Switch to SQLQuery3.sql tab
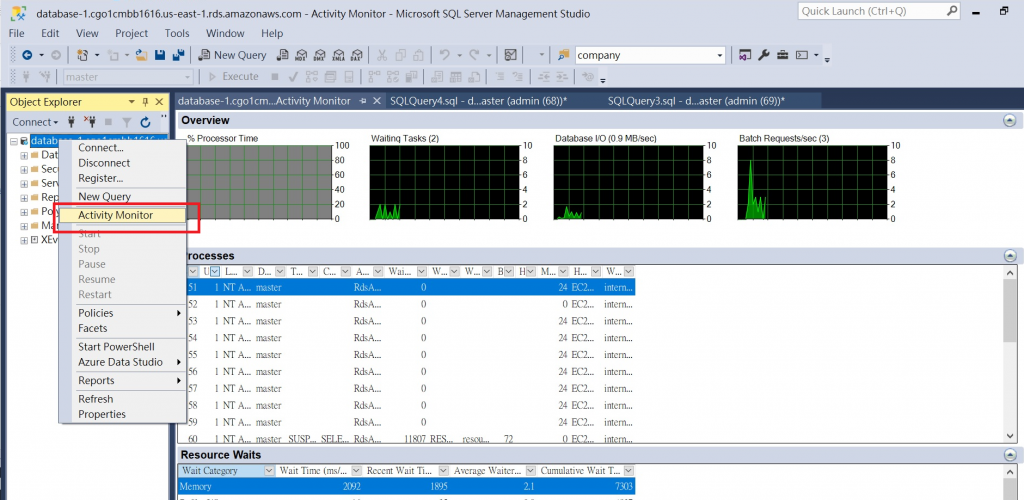 point(696,101)
